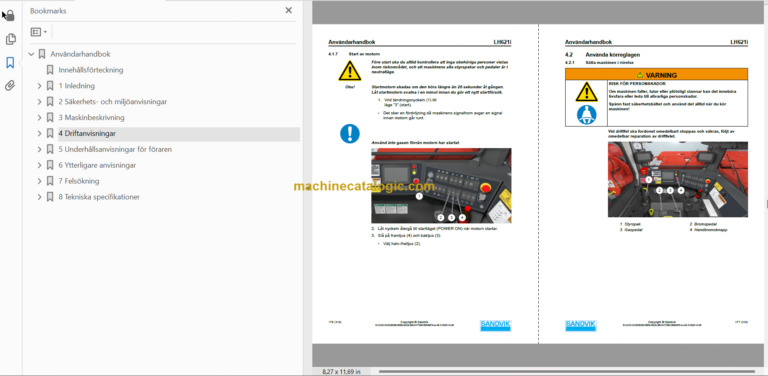Screen dimensions: 768x376
Task: Go to Användarhandbok root bookmark
Action: [80, 54]
